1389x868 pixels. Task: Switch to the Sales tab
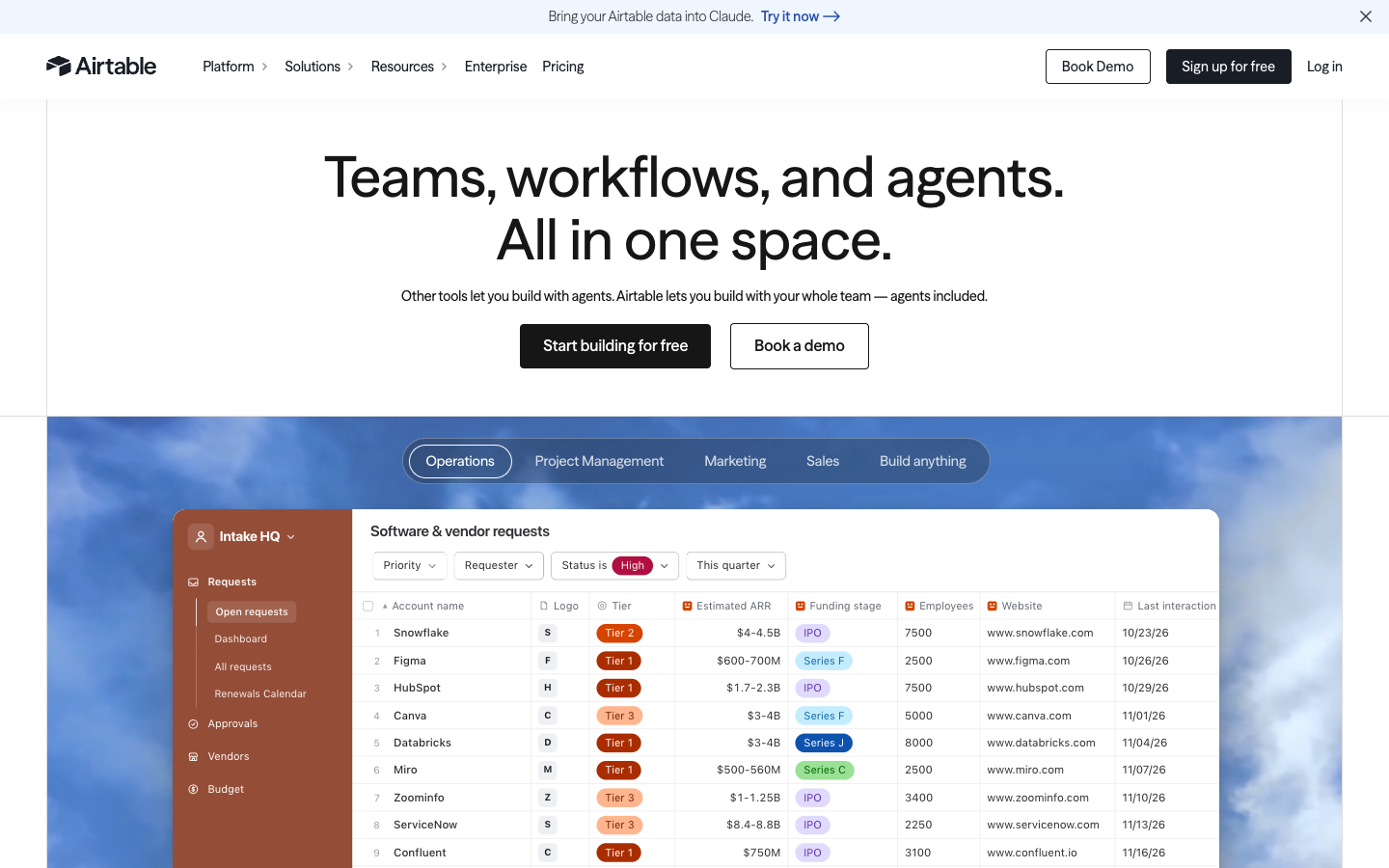tap(823, 461)
